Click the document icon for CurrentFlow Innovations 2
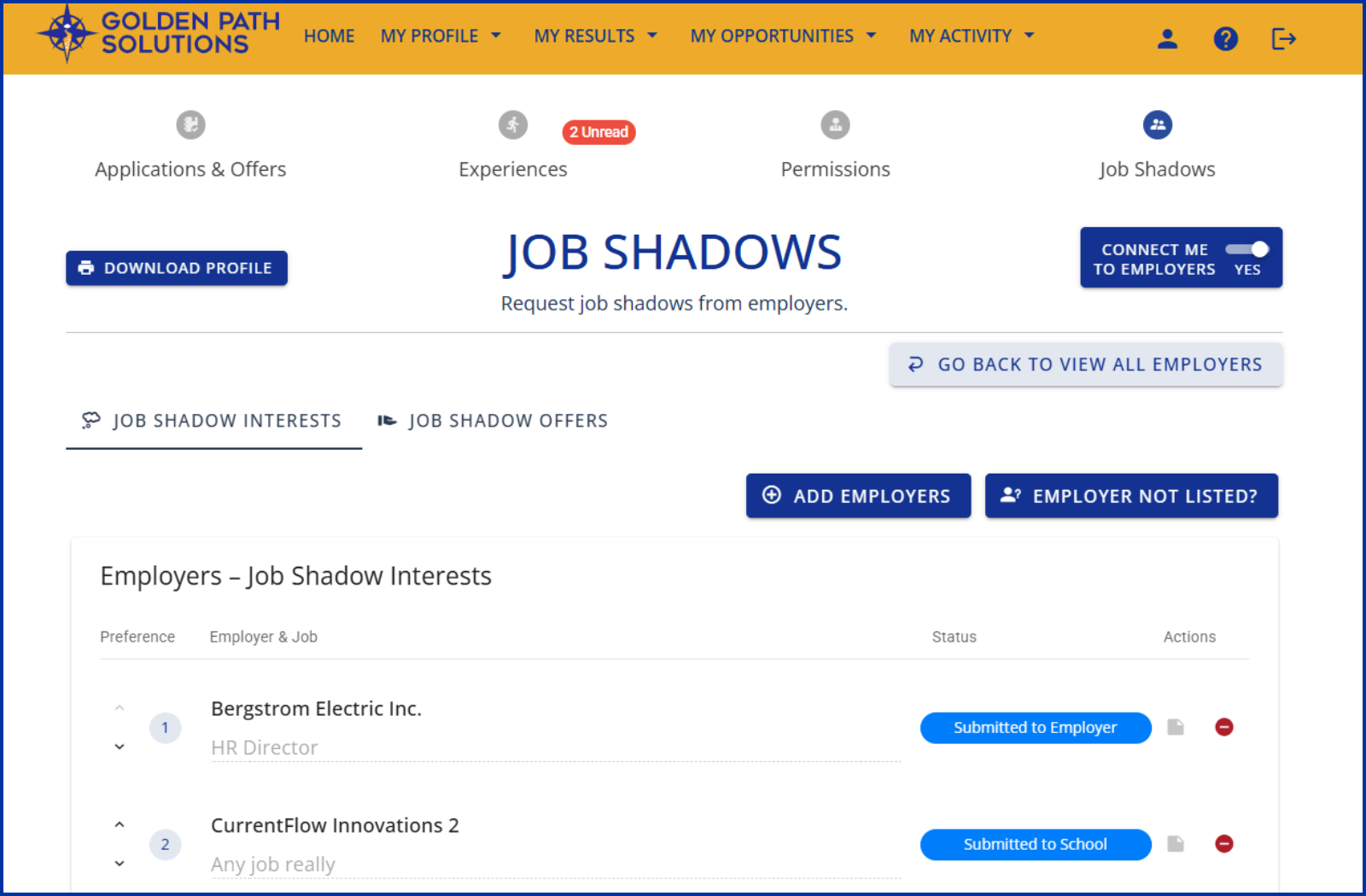The image size is (1366, 896). click(x=1176, y=844)
